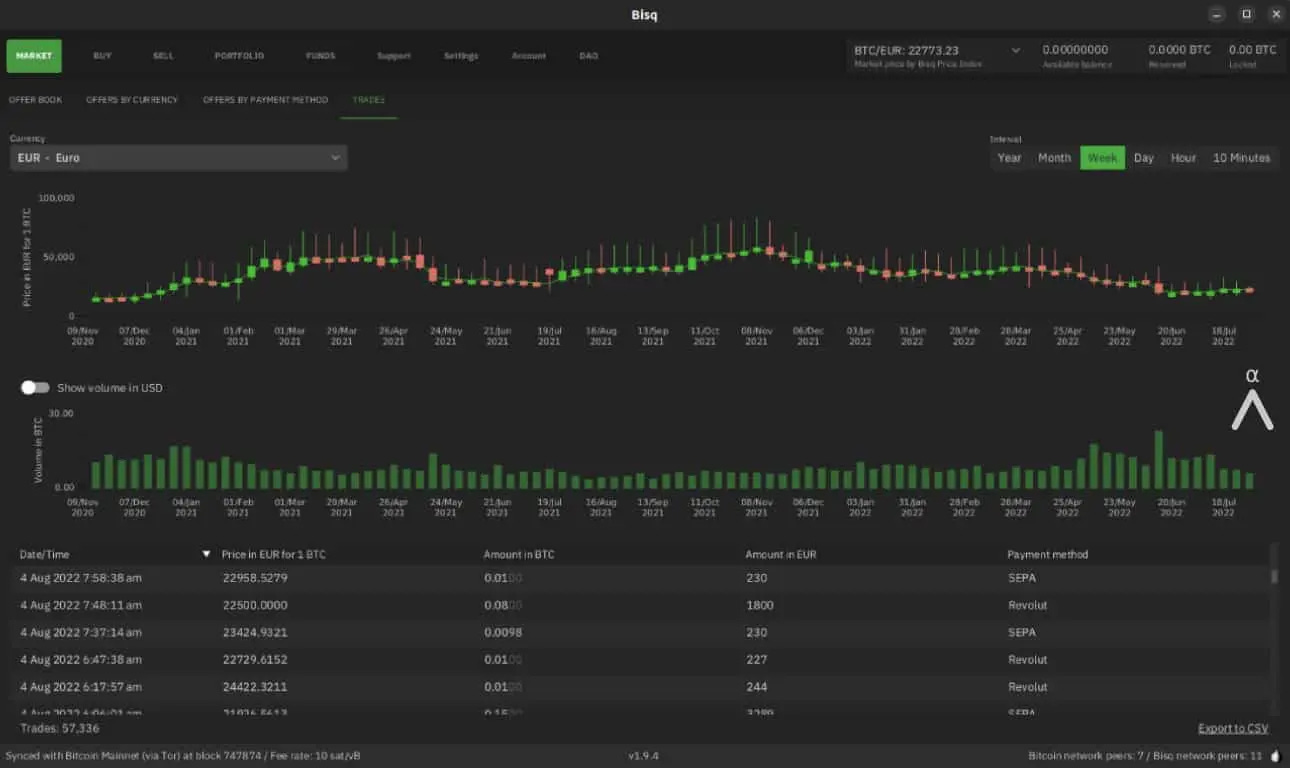Screen dimensions: 1290x768
Task: Minimize the Bisq window
Action: tap(1216, 14)
